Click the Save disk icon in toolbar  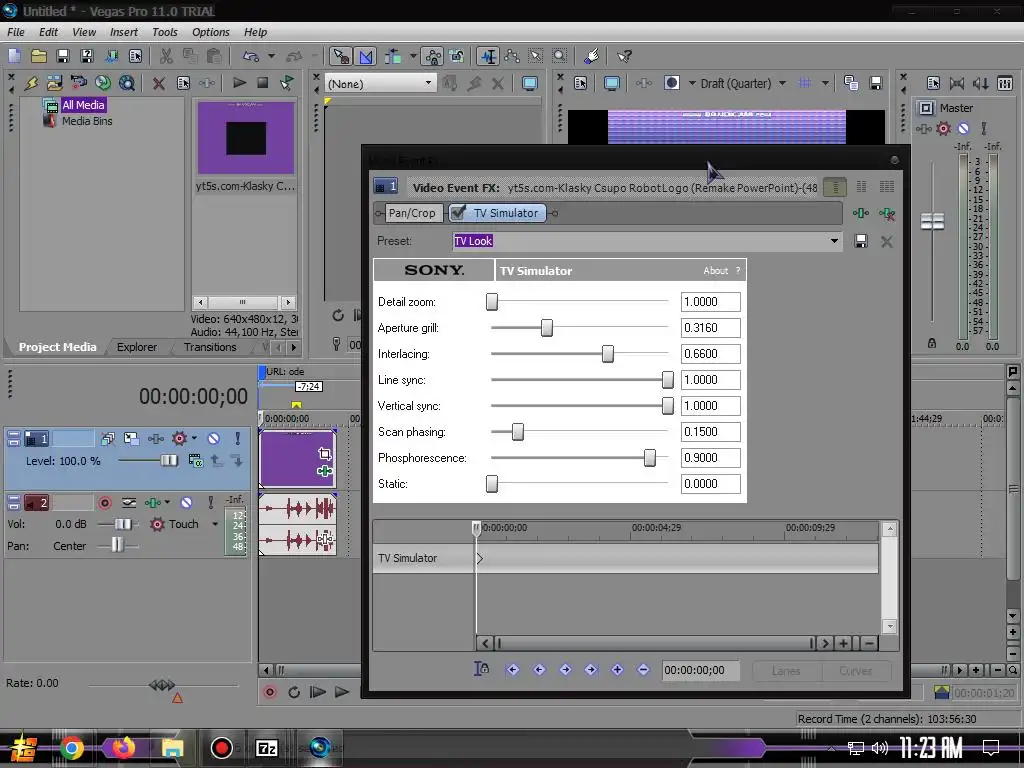point(63,56)
